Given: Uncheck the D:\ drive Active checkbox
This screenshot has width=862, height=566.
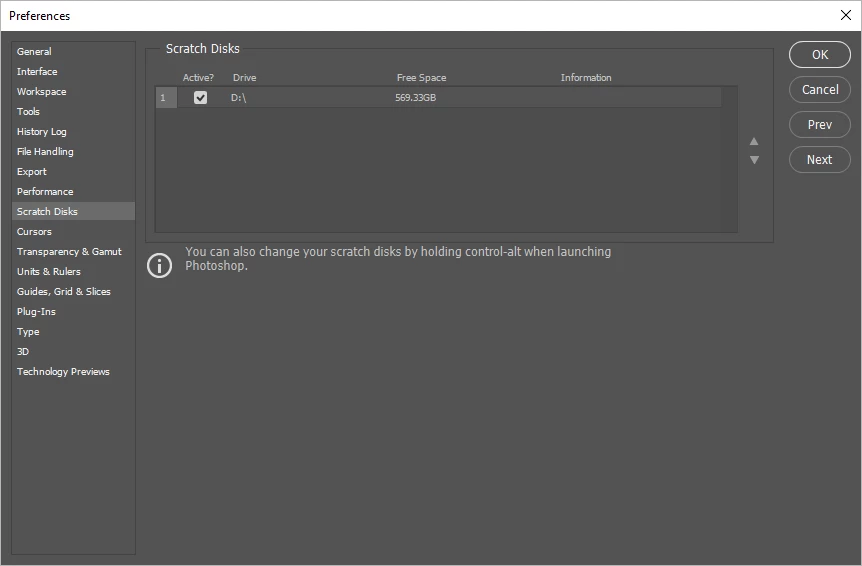Looking at the screenshot, I should pos(201,98).
